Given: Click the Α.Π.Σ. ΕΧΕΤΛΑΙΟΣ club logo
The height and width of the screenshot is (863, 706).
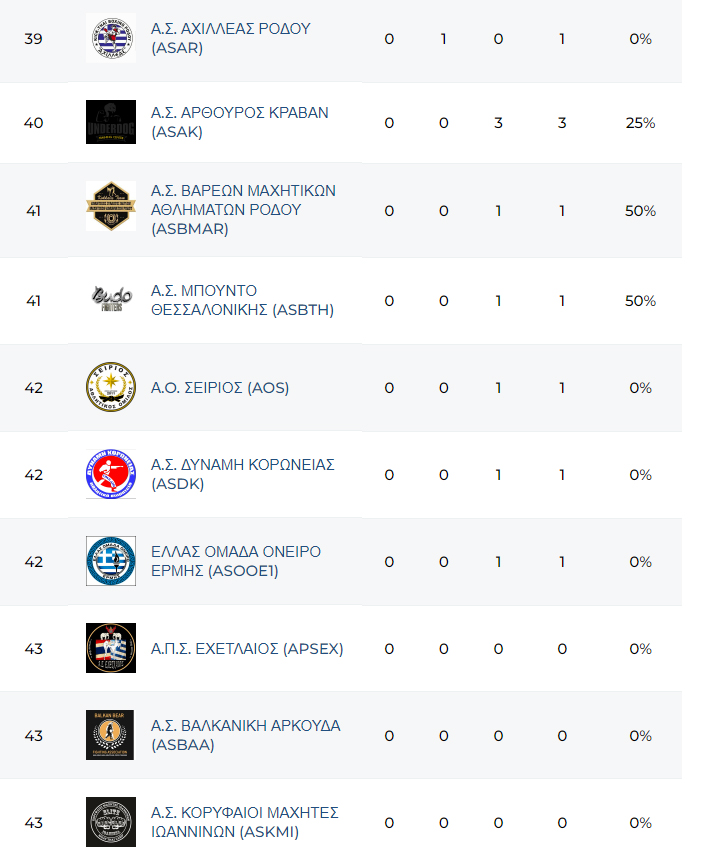Looking at the screenshot, I should pos(110,649).
